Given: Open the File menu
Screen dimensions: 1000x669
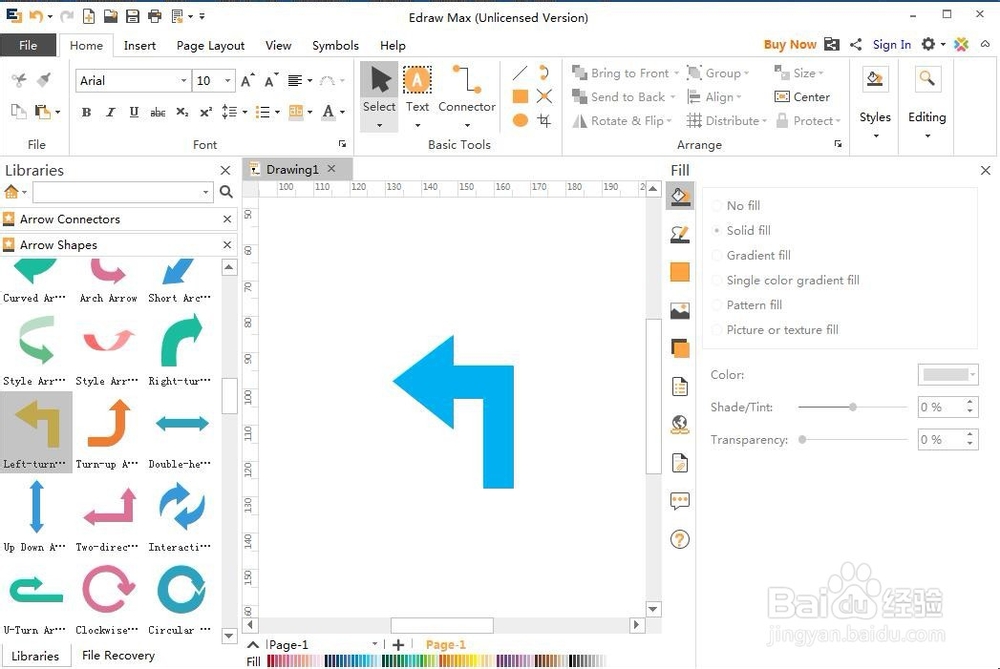Looking at the screenshot, I should (28, 45).
